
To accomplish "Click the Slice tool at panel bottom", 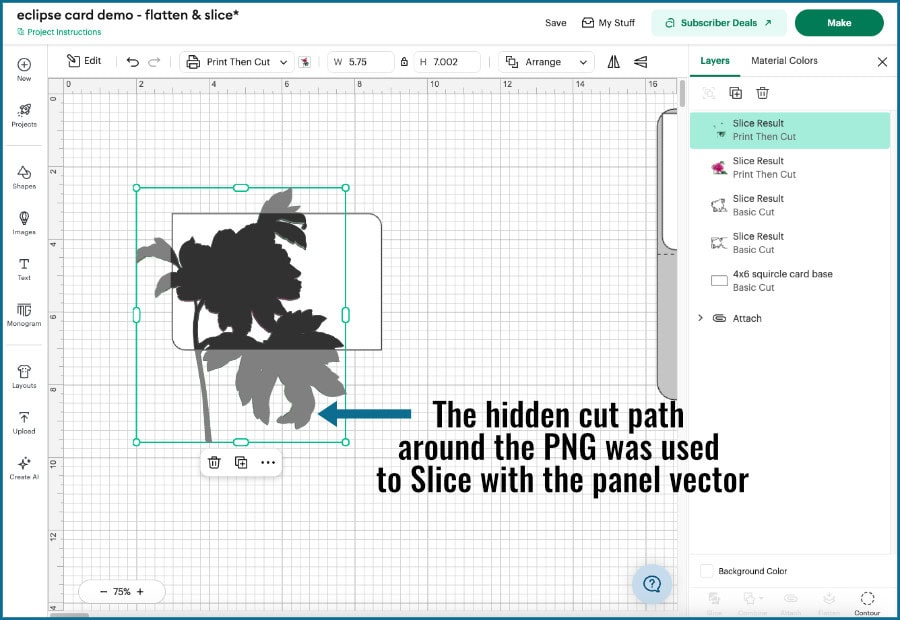I will (x=714, y=603).
